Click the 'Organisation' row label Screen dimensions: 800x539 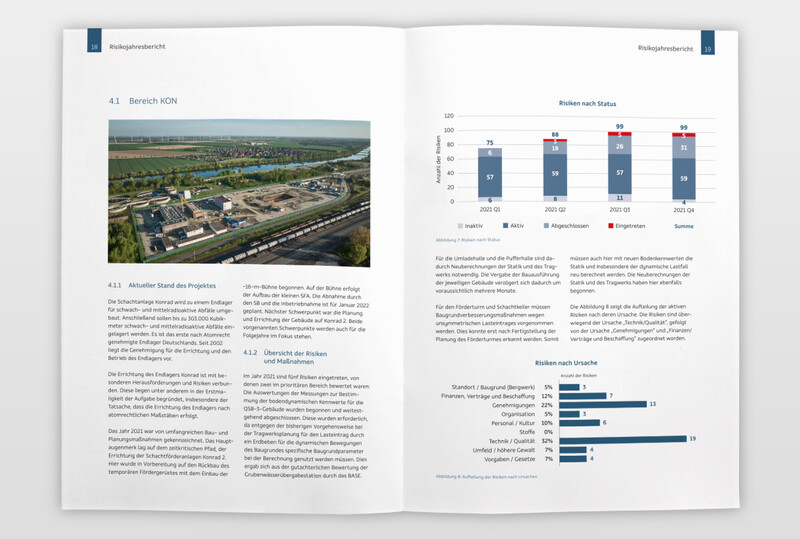[x=518, y=414]
